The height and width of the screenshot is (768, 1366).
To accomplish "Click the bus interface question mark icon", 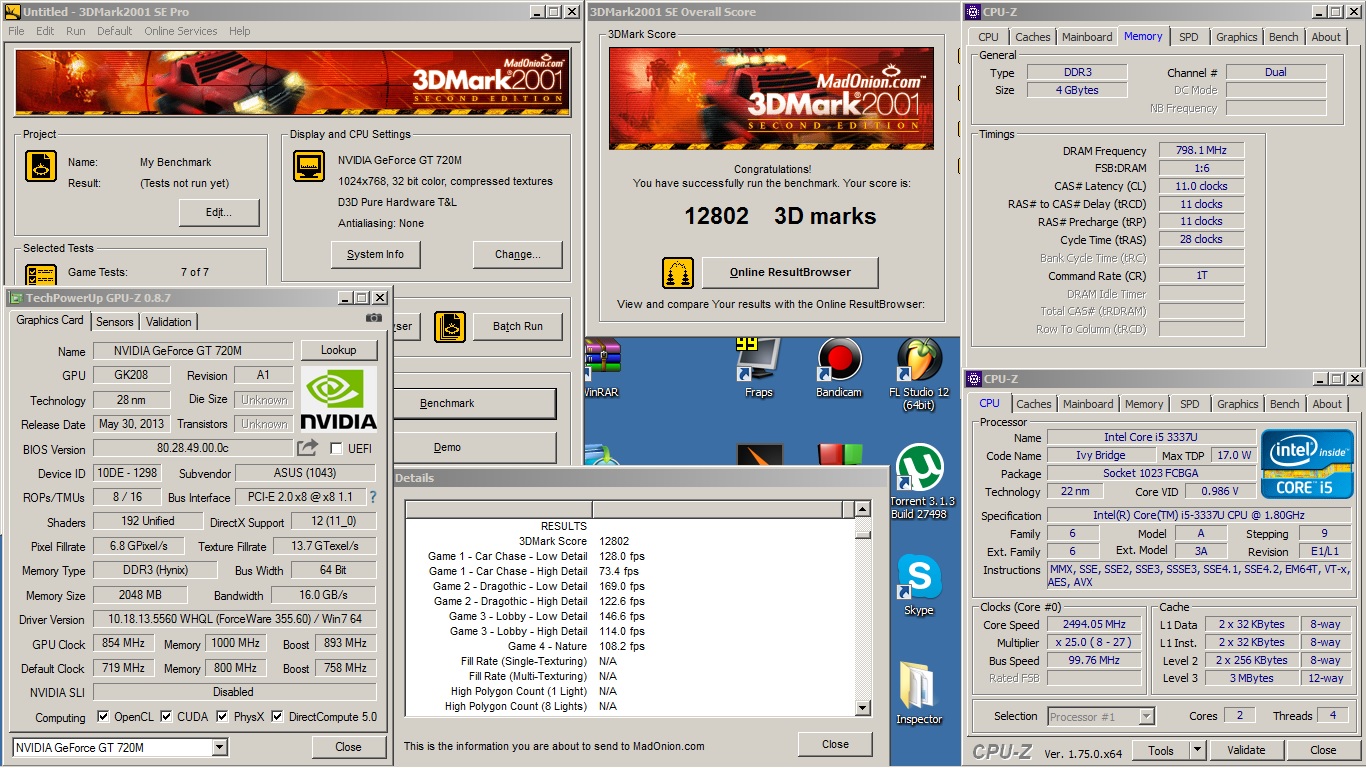I will (x=373, y=497).
